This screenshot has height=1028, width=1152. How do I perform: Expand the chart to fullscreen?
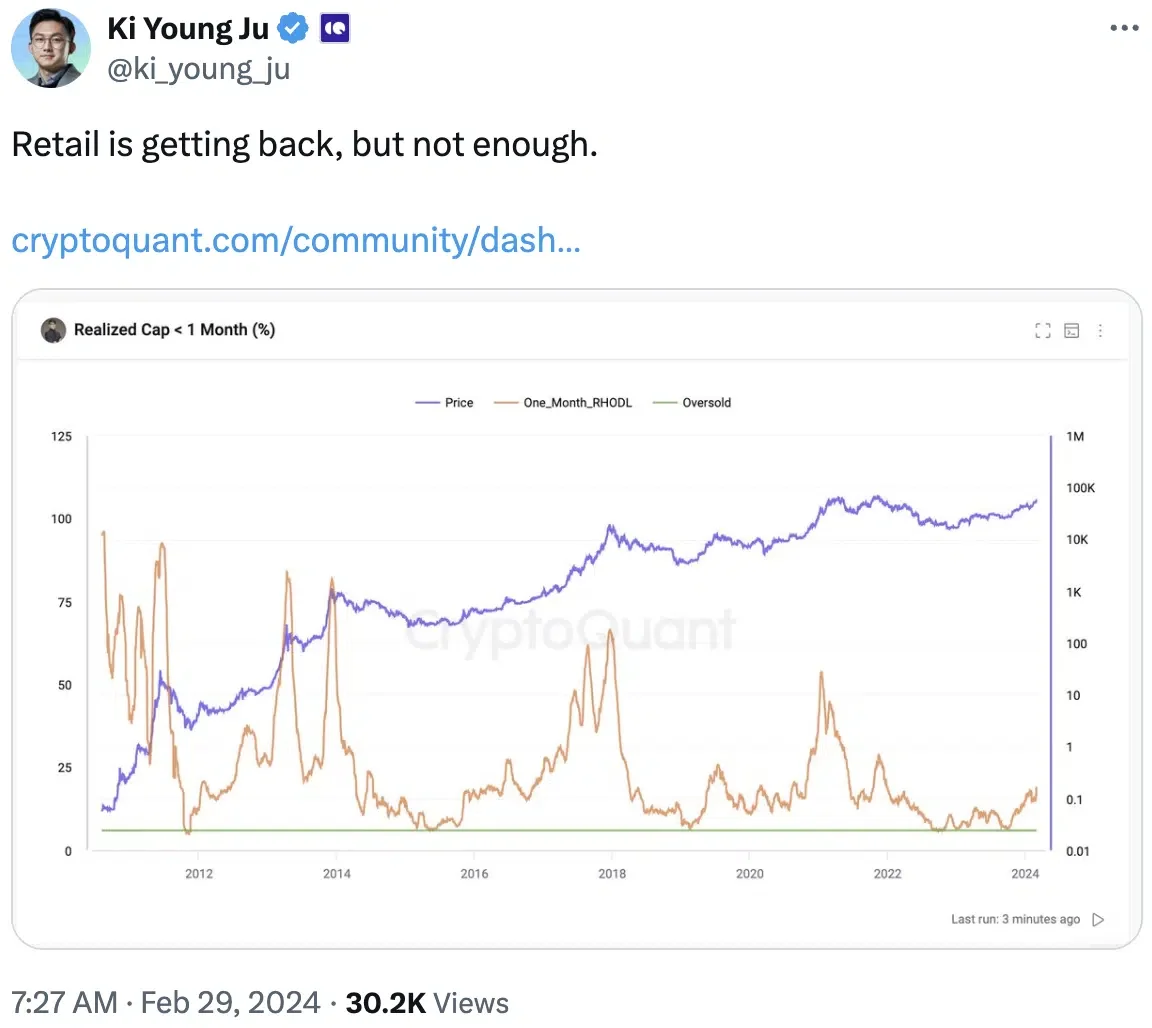[1043, 331]
